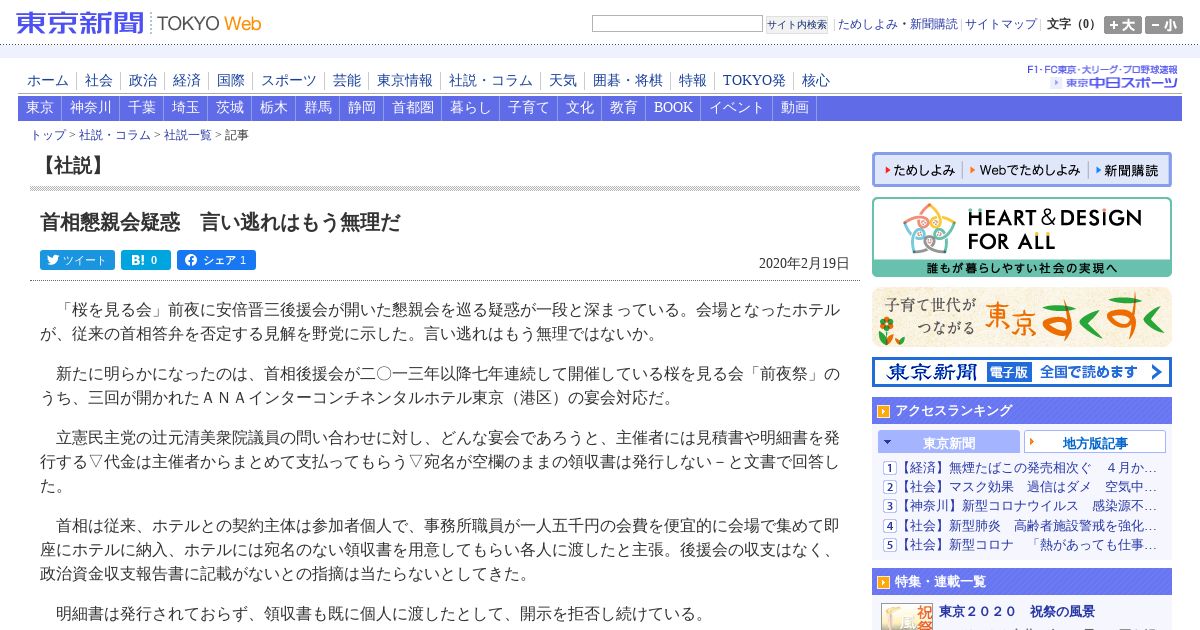1200x630 pixels.
Task: Select 栃木 in regional bar
Action: click(274, 108)
